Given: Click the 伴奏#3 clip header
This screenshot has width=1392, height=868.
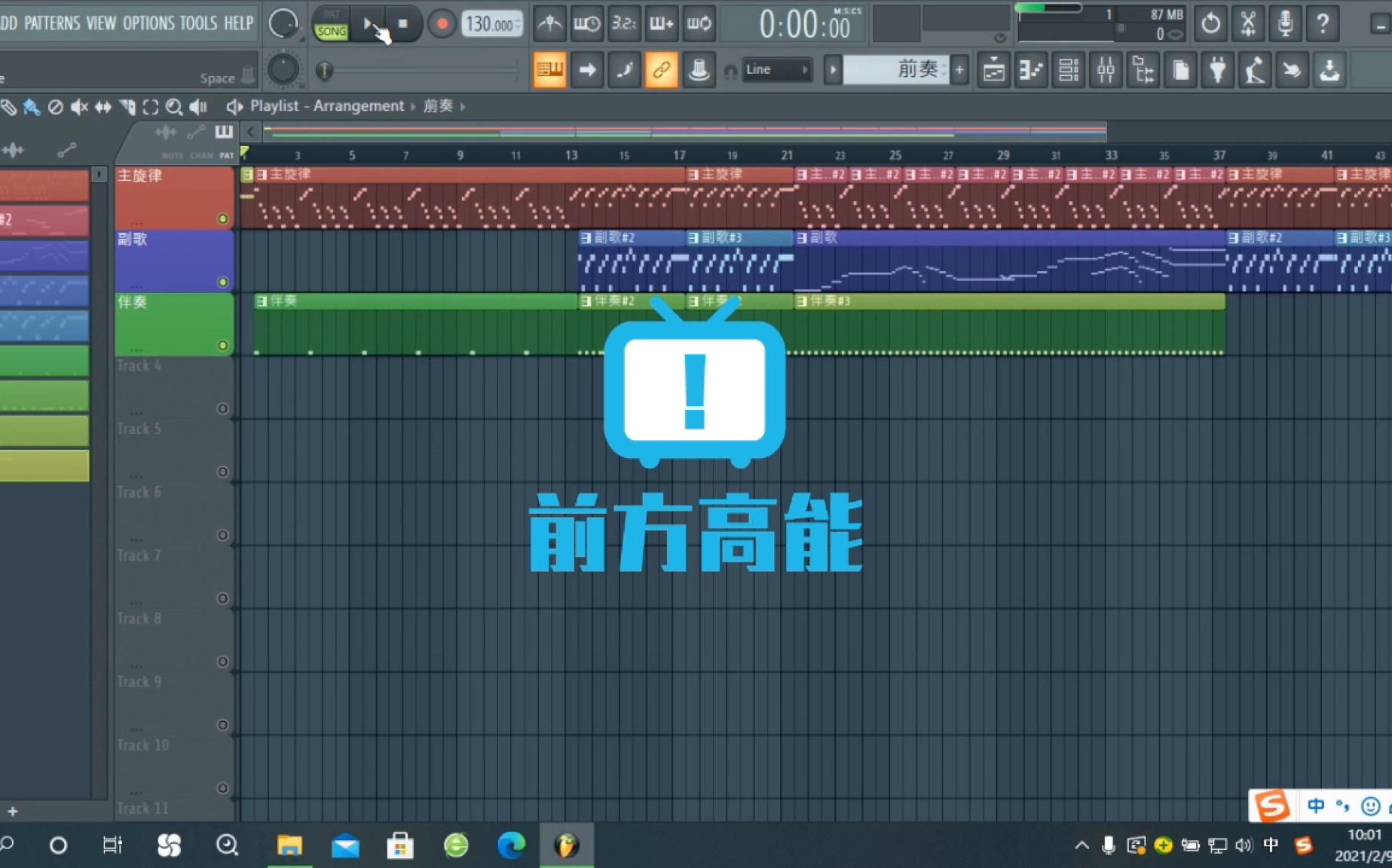Looking at the screenshot, I should coord(1010,301).
